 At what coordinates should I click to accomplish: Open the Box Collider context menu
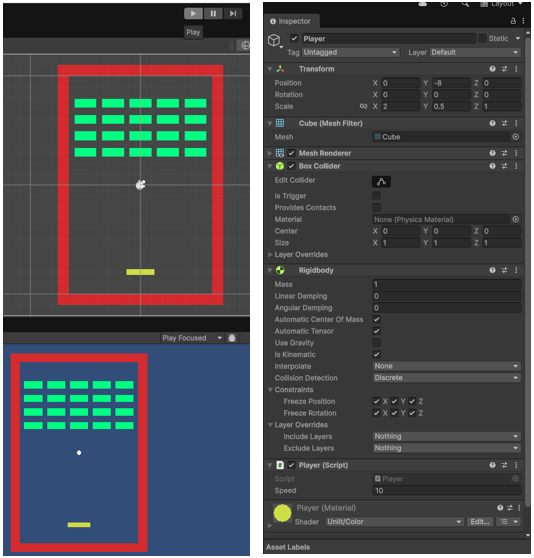[x=516, y=166]
